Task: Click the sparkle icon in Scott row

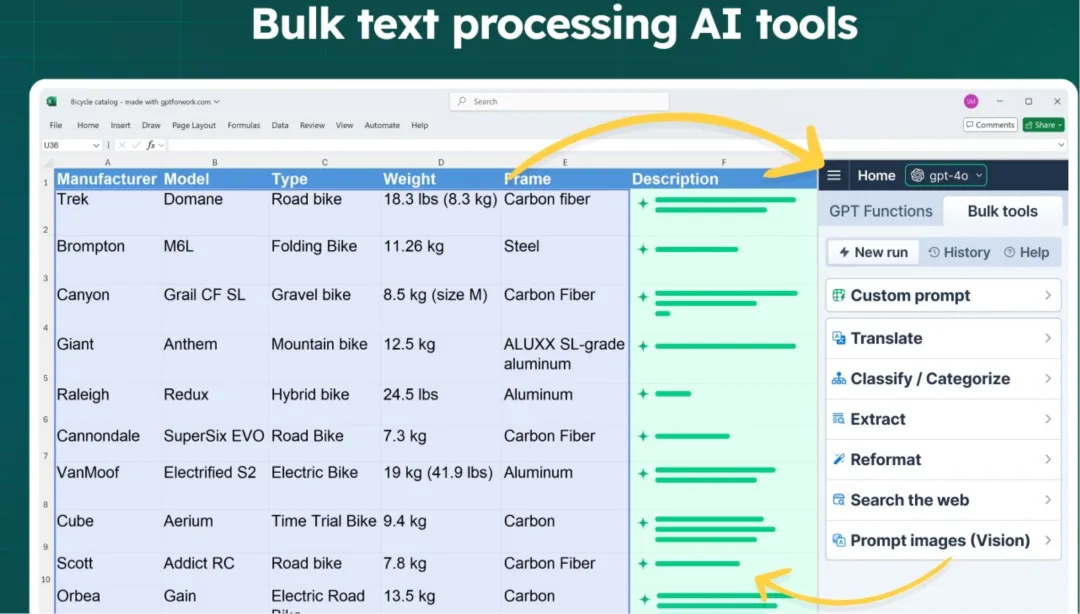Action: pyautogui.click(x=643, y=564)
